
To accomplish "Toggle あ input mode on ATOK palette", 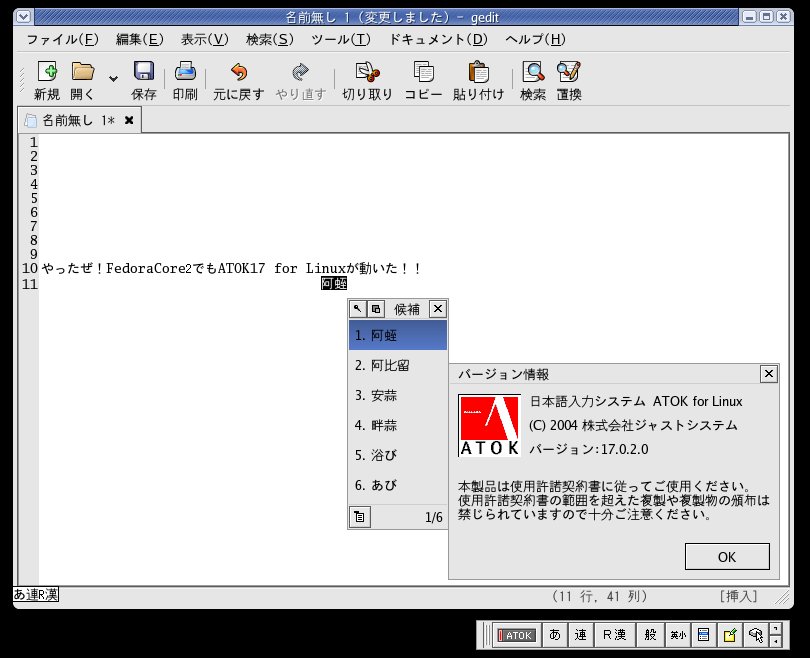I will (555, 635).
